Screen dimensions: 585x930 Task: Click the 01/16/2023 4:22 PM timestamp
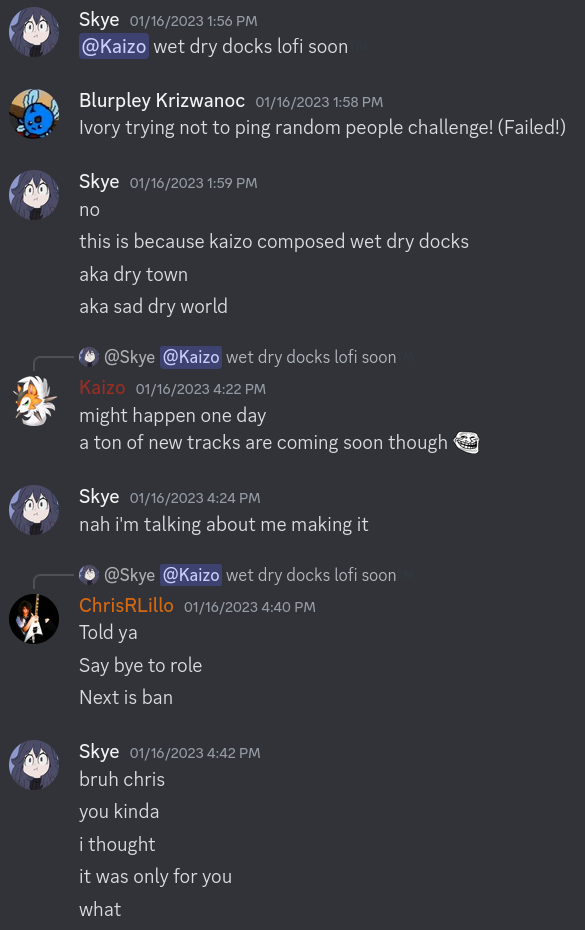(x=201, y=389)
